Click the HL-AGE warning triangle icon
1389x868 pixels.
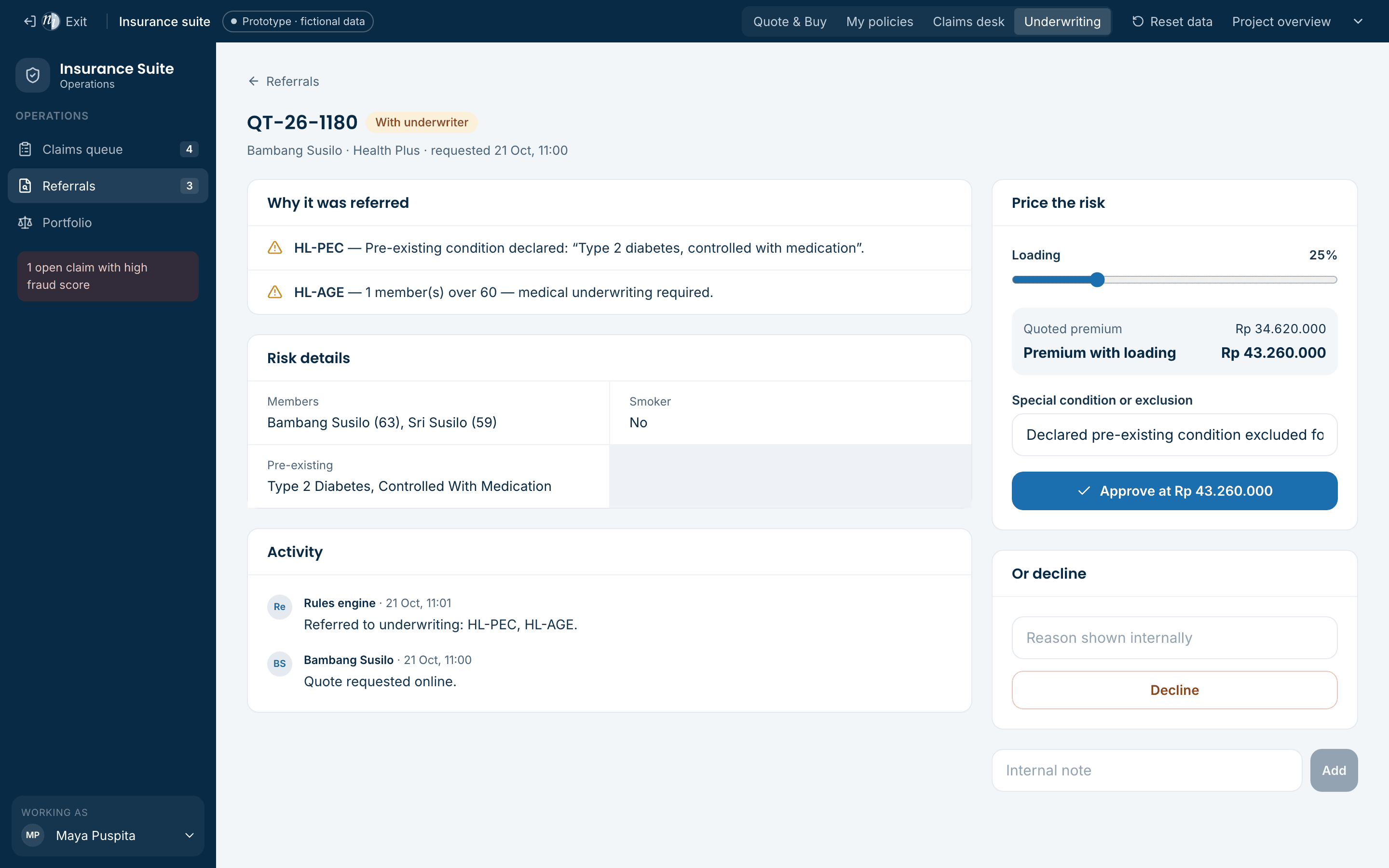point(275,292)
